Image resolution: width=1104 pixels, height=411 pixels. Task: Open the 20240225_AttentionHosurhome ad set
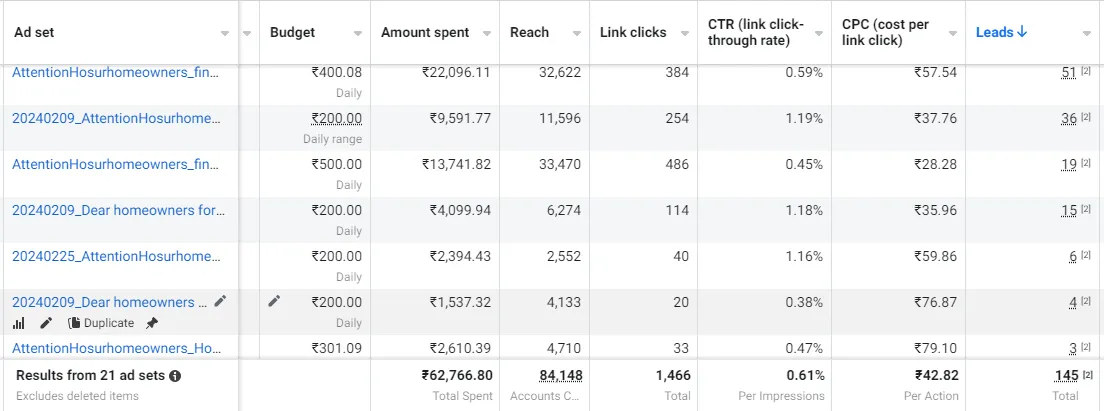(x=116, y=256)
